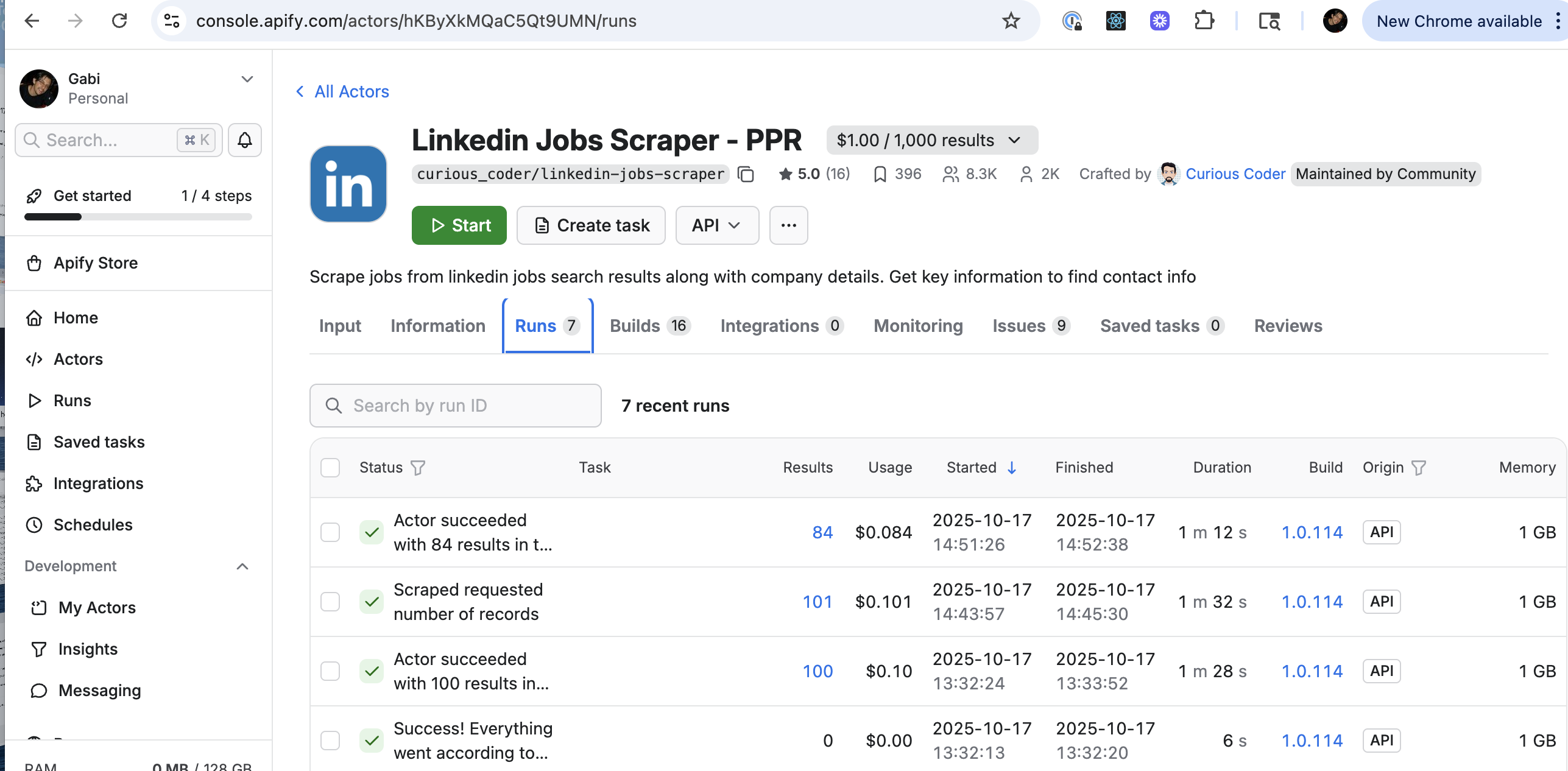1568x771 pixels.
Task: Check the run with 84 results
Action: pyautogui.click(x=330, y=532)
